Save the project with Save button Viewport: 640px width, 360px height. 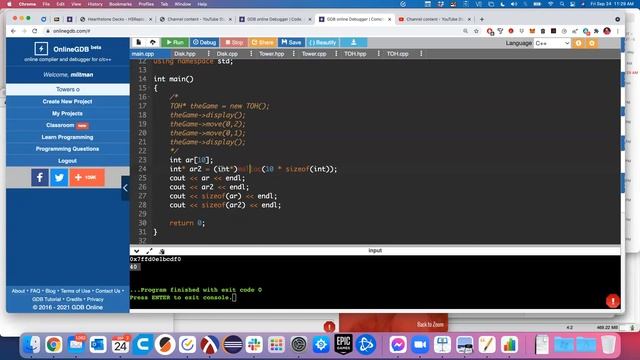pos(291,42)
